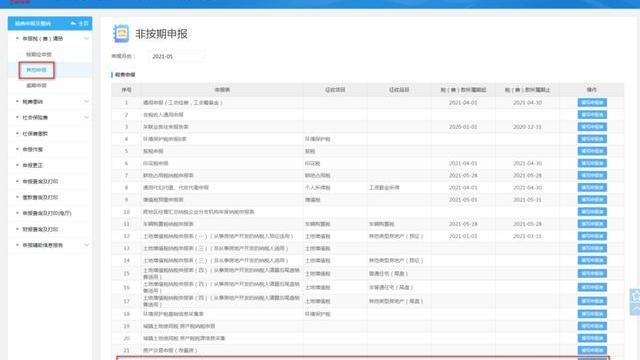
Task: Click the blue action button for row 6
Action: 592,163
